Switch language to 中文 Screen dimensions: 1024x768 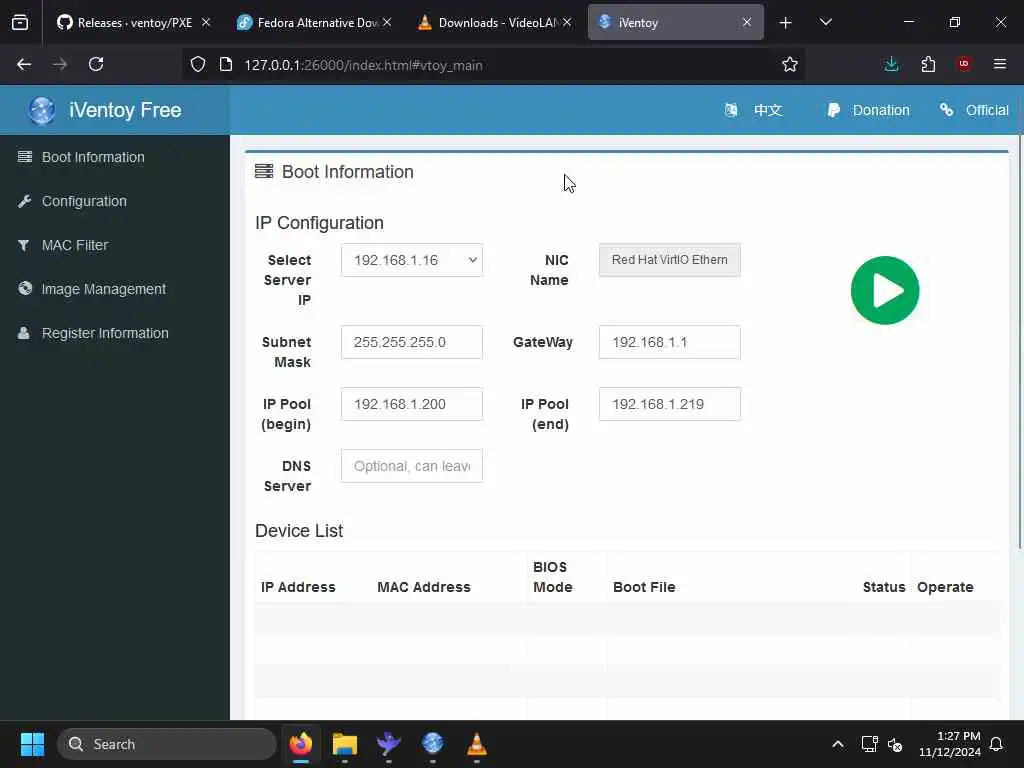(x=767, y=110)
